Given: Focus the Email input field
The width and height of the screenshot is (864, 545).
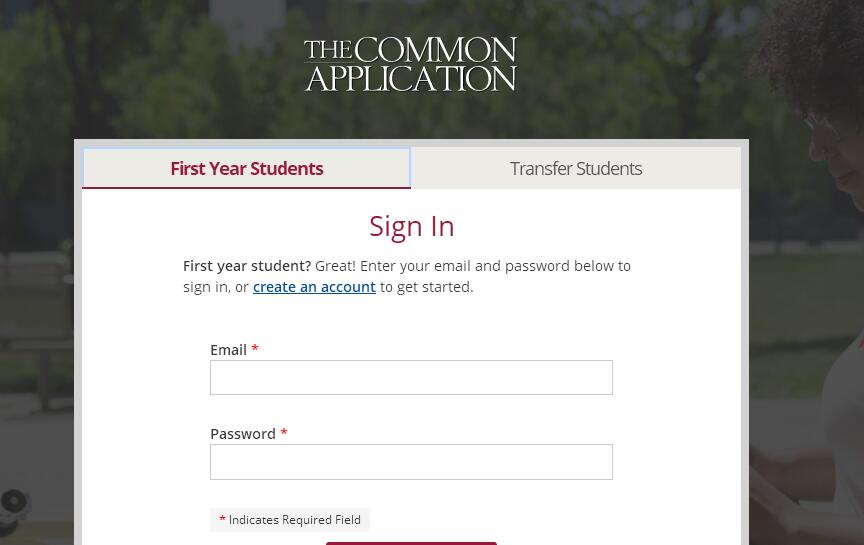Looking at the screenshot, I should tap(411, 378).
